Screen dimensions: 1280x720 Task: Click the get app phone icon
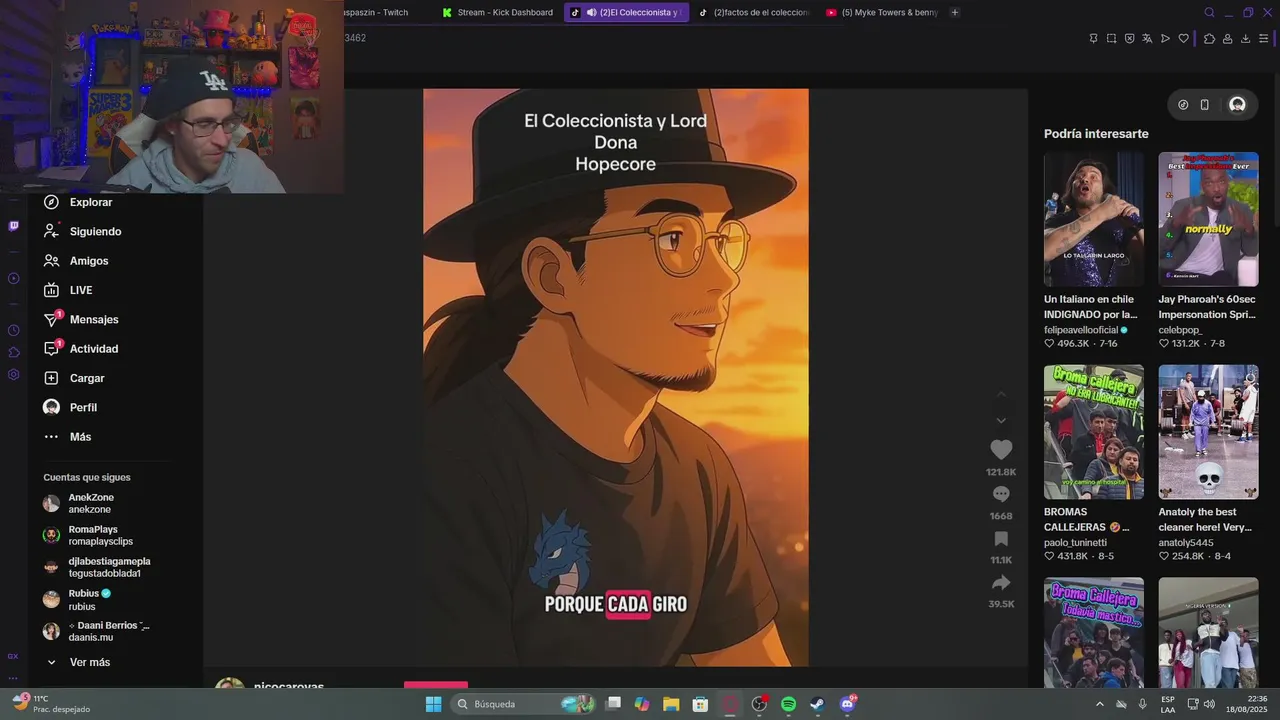point(1204,104)
